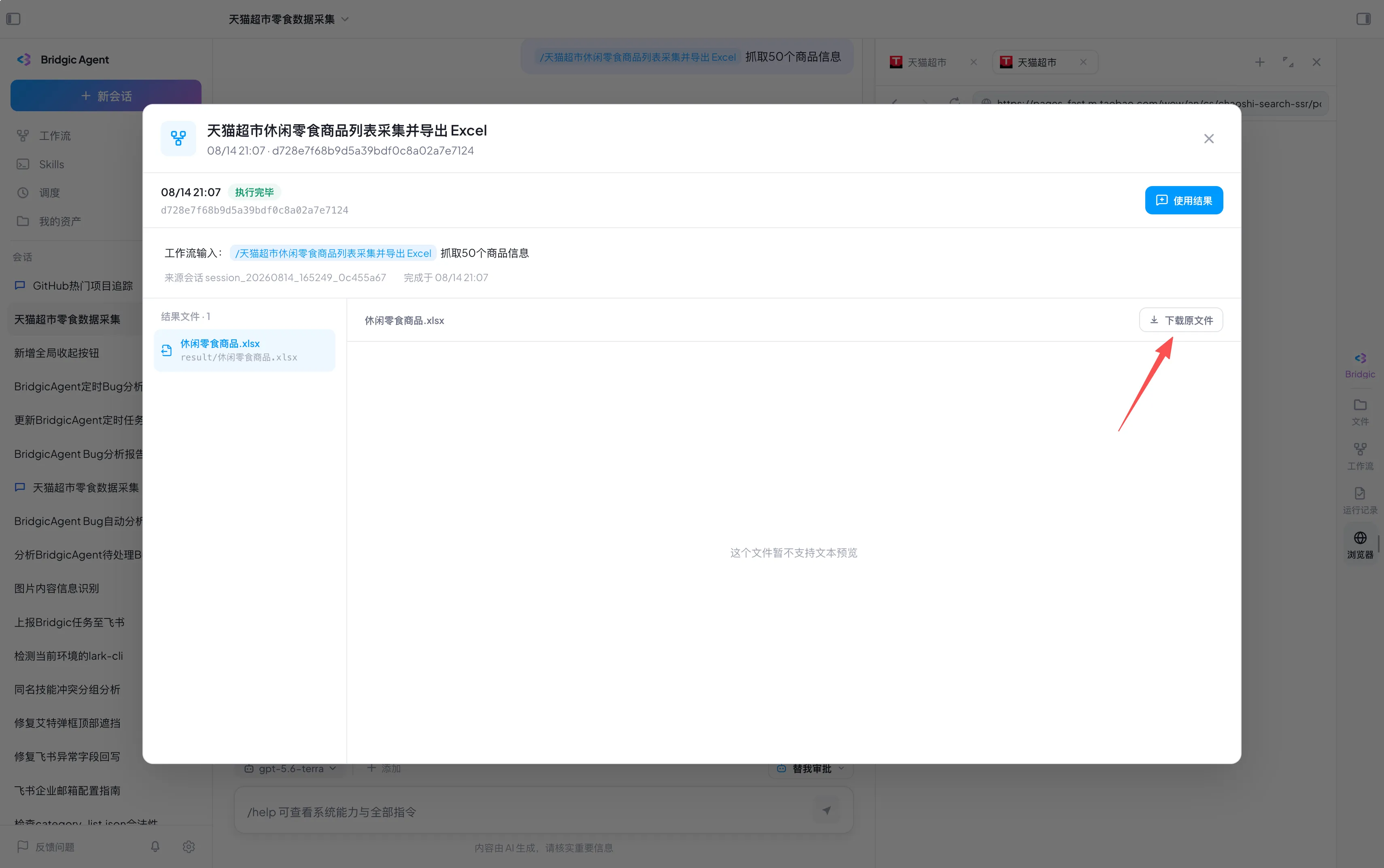The image size is (1384, 868).
Task: Open the 工作流 sidebar item
Action: tap(55, 135)
